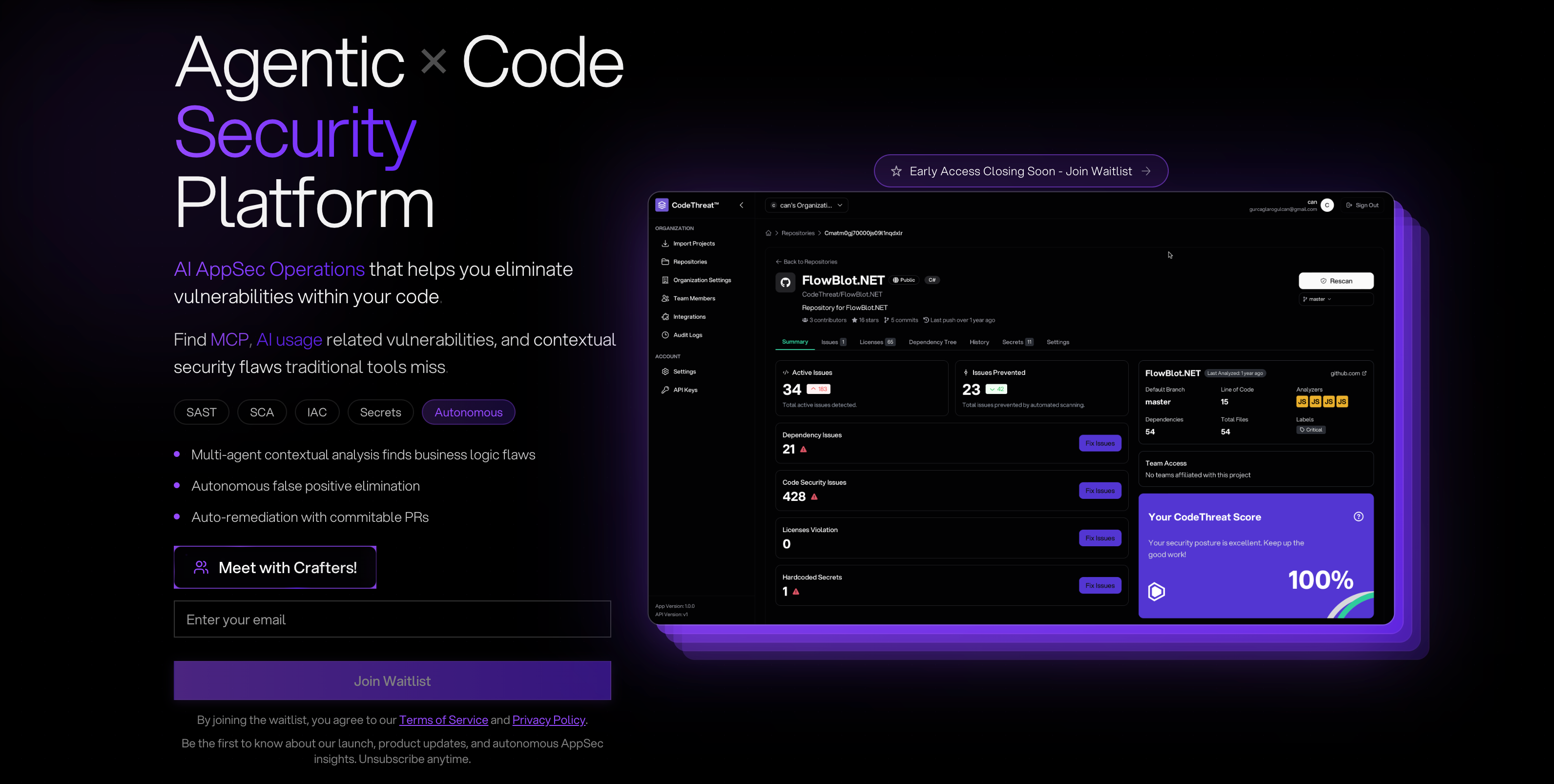Click the Audit Logs clock icon
This screenshot has height=784, width=1554.
click(665, 335)
